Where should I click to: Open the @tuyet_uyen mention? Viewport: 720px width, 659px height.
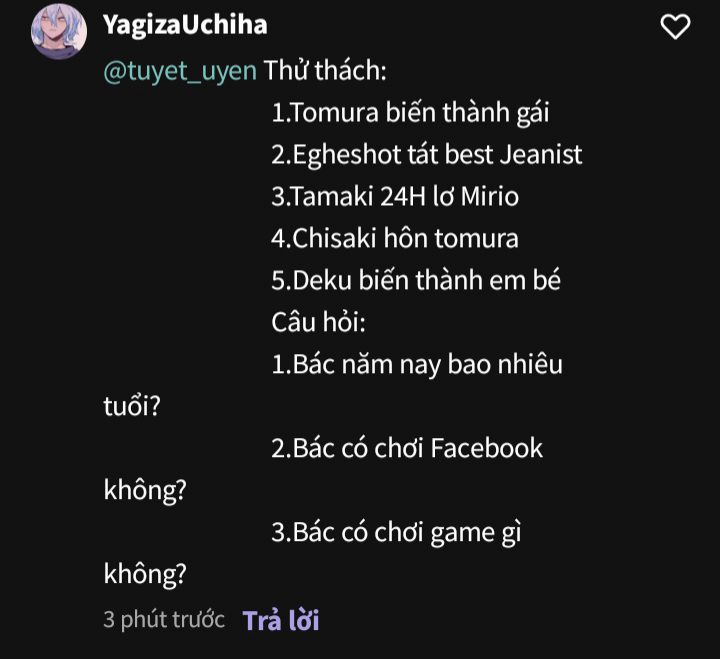tap(180, 71)
